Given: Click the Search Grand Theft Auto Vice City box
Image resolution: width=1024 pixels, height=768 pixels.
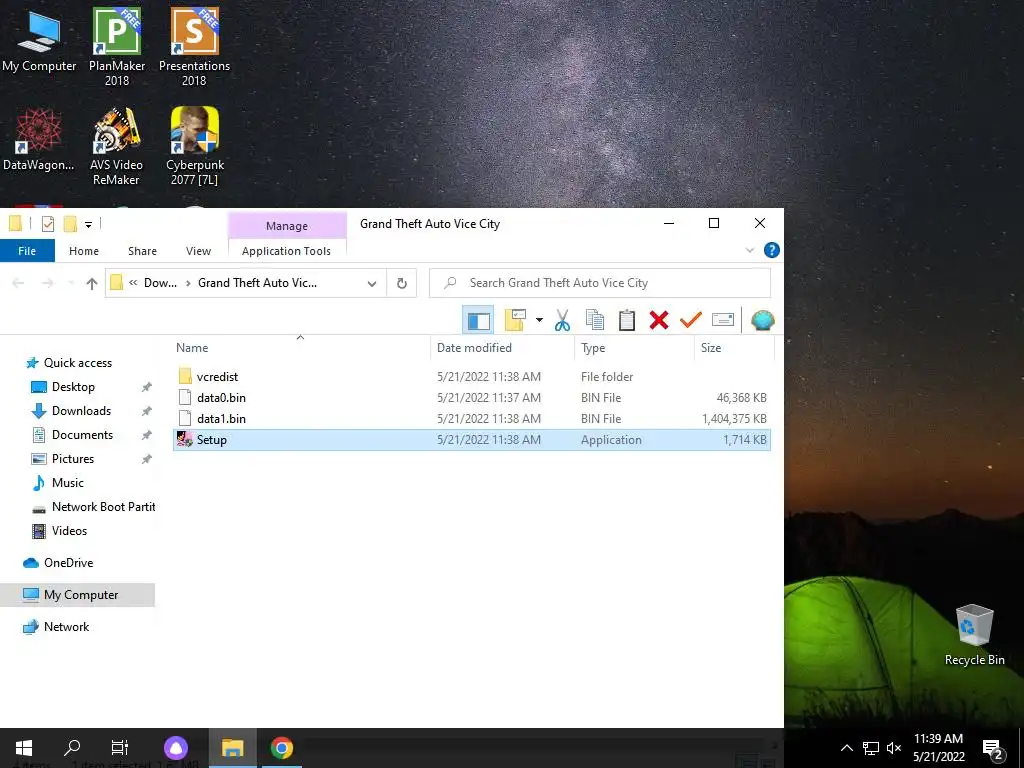Looking at the screenshot, I should [600, 283].
